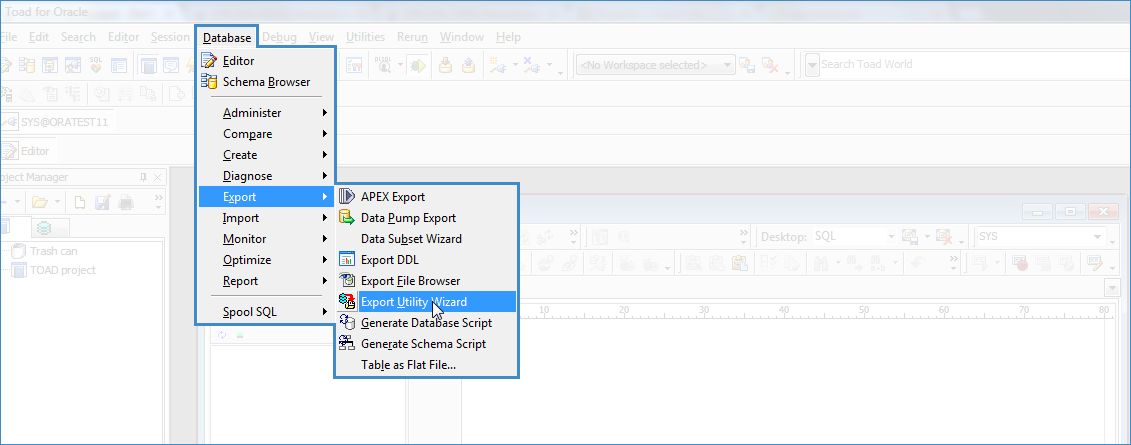The width and height of the screenshot is (1131, 445).
Task: Open the Search Toad World dropdown arrow
Action: pyautogui.click(x=812, y=65)
